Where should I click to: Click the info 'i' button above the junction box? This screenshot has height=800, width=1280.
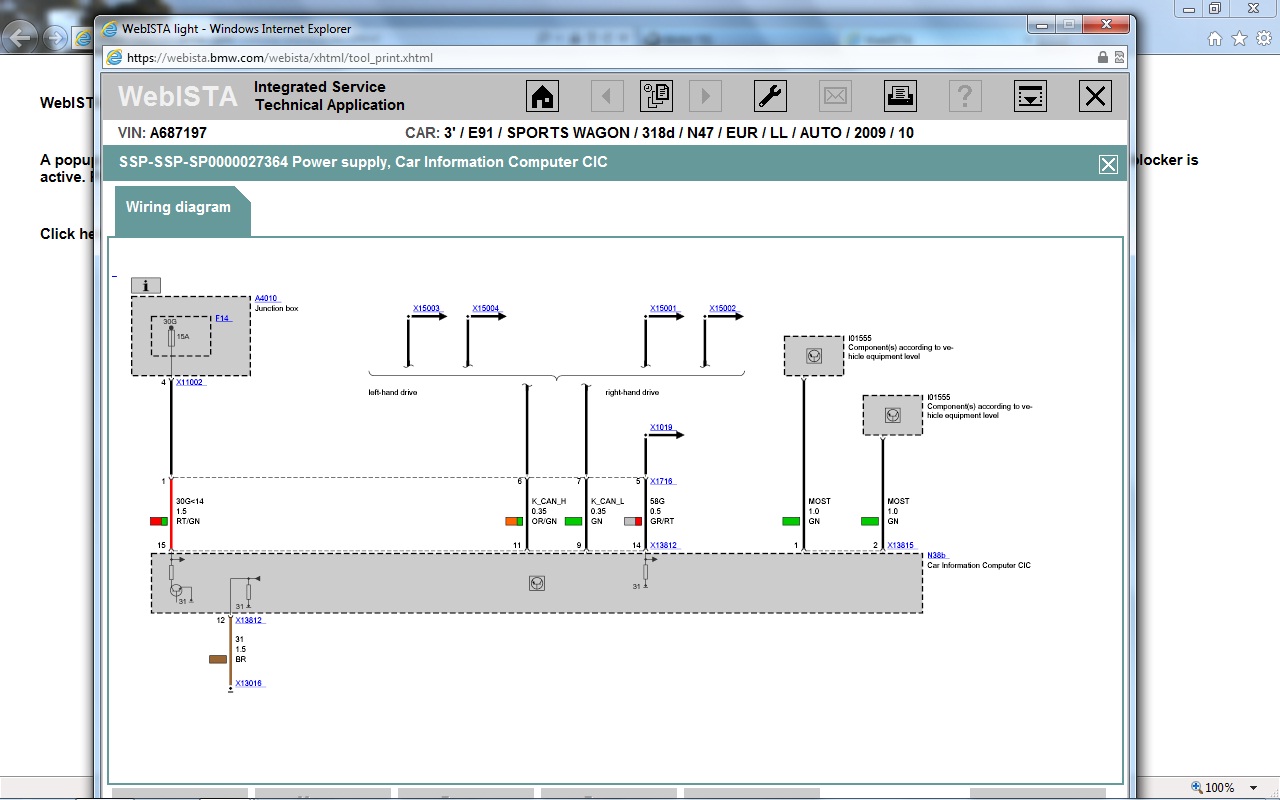pos(146,286)
